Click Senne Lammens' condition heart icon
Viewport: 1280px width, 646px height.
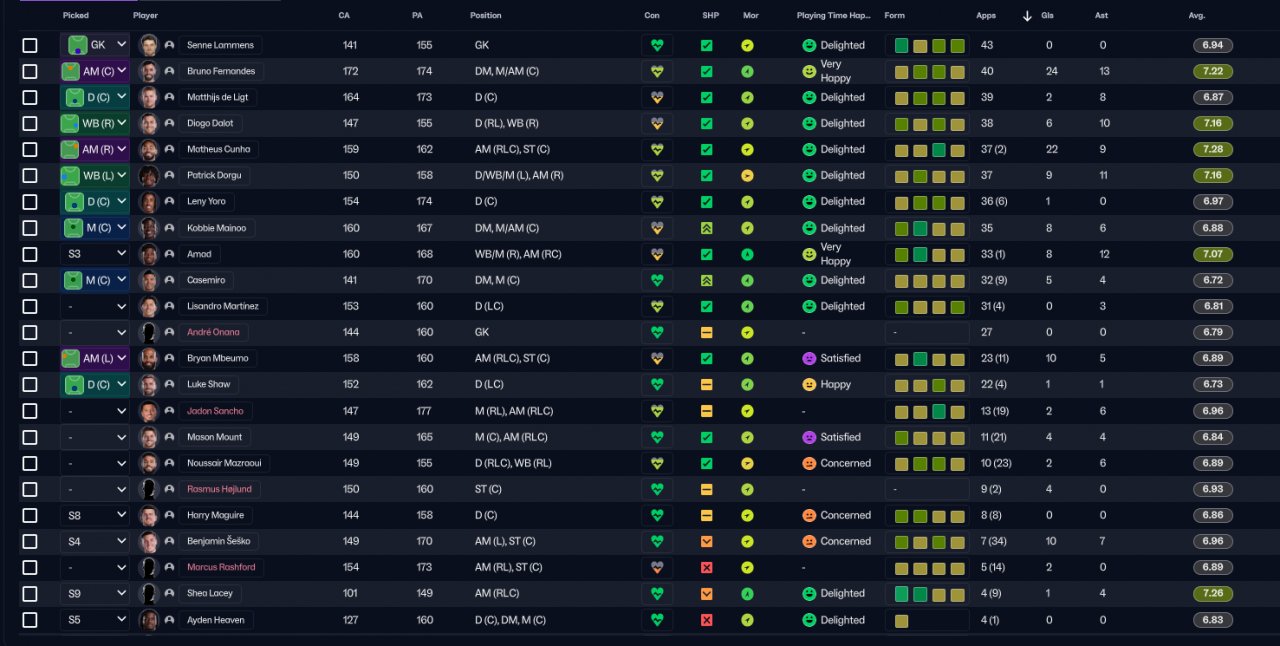click(657, 46)
